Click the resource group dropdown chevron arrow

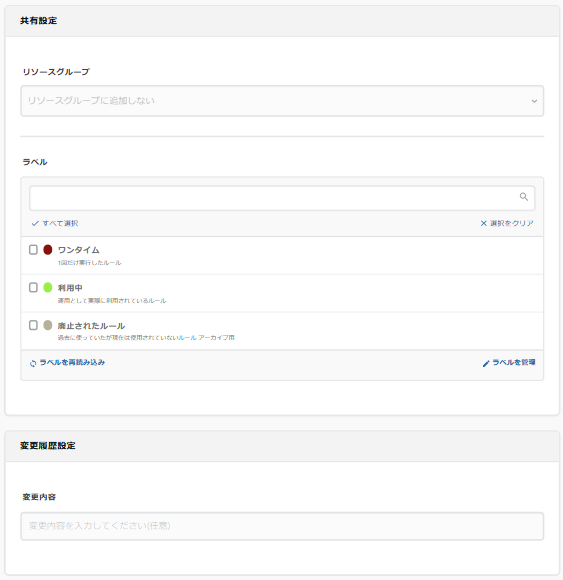point(534,101)
